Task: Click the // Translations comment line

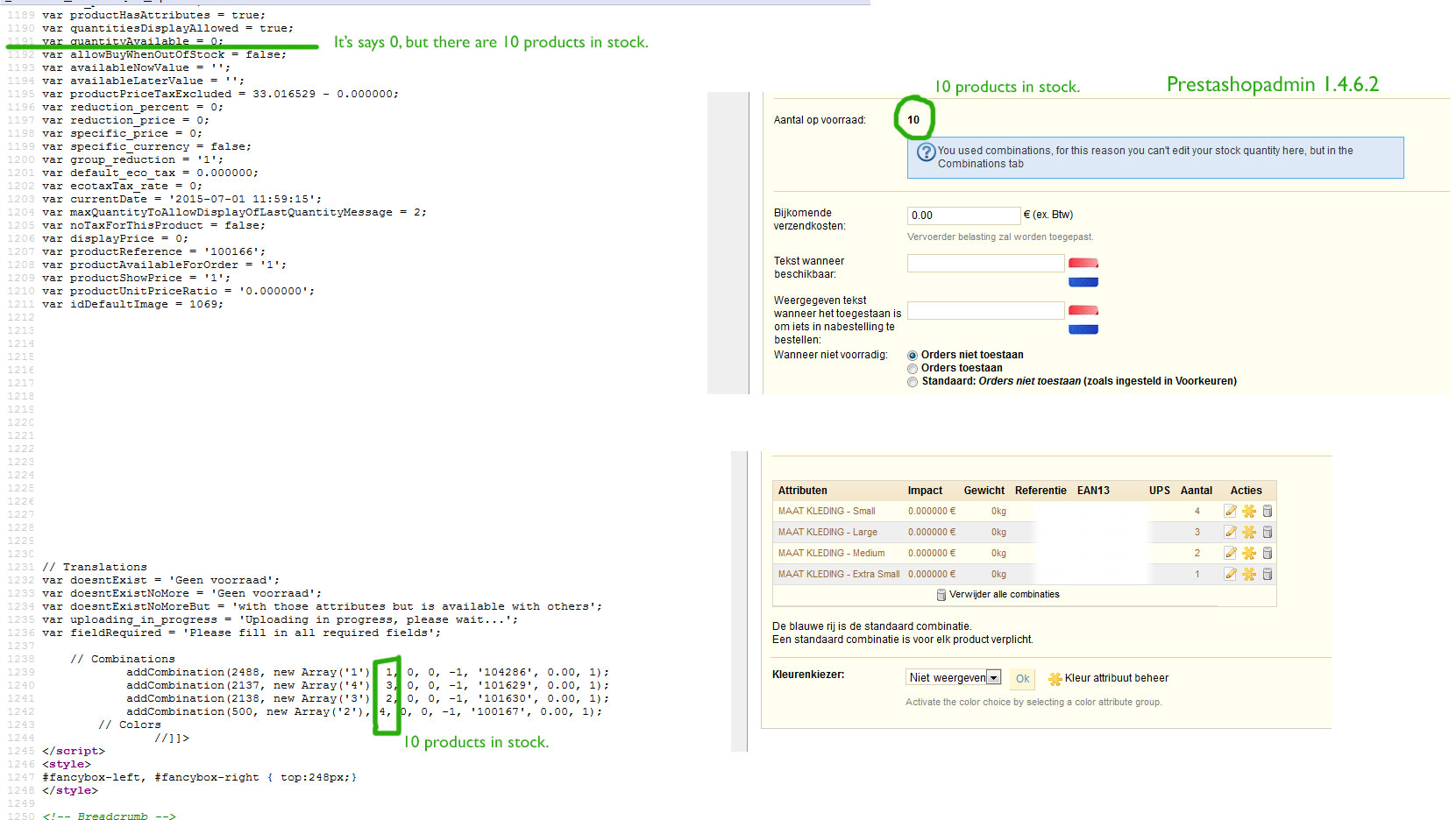Action: tap(95, 567)
